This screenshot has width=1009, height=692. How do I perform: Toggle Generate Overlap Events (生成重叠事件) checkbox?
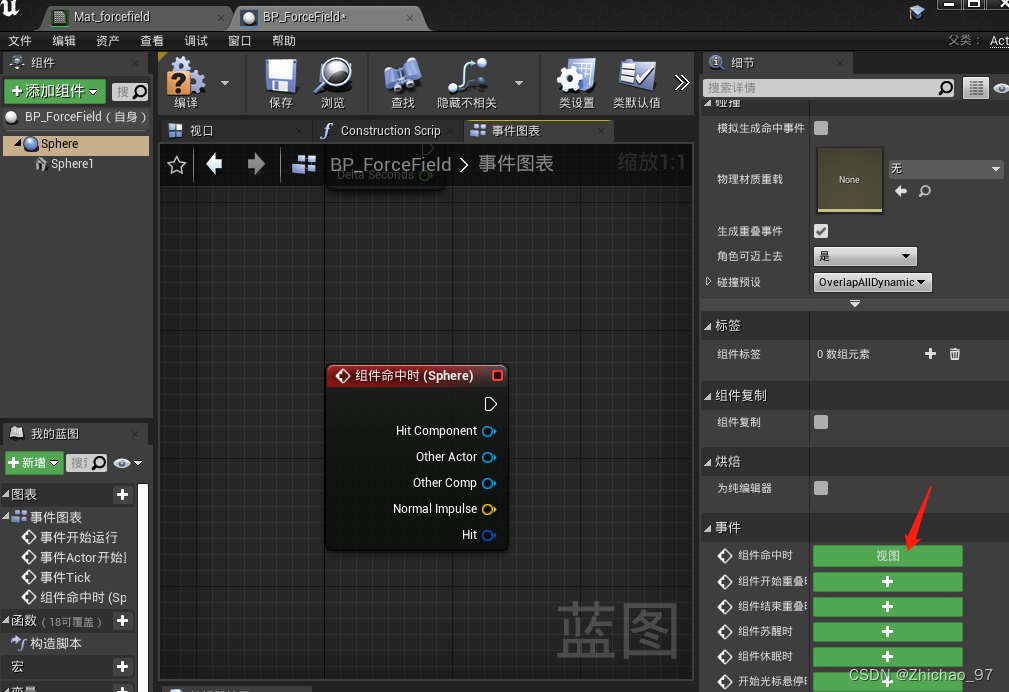821,231
